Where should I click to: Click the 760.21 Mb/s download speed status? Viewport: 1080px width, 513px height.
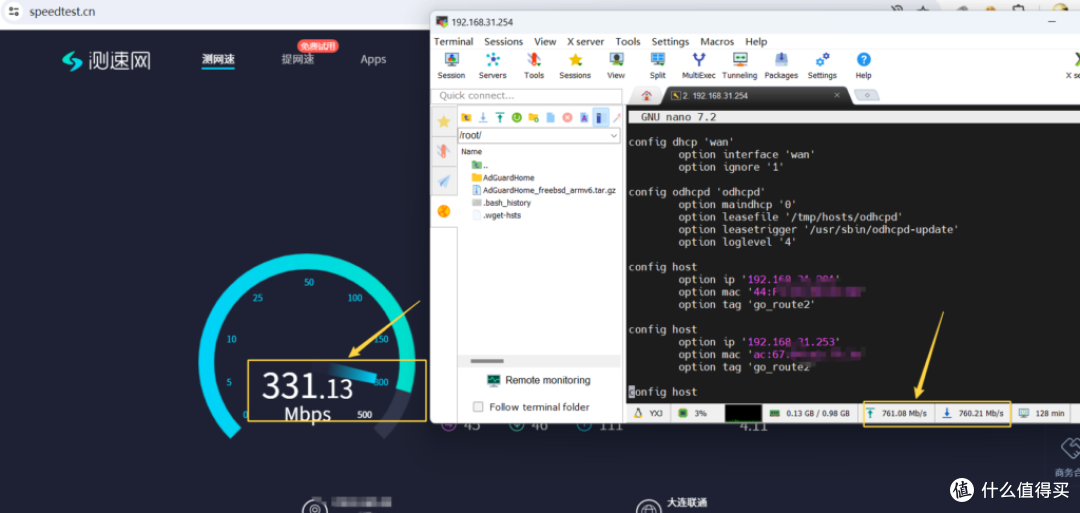coord(974,413)
